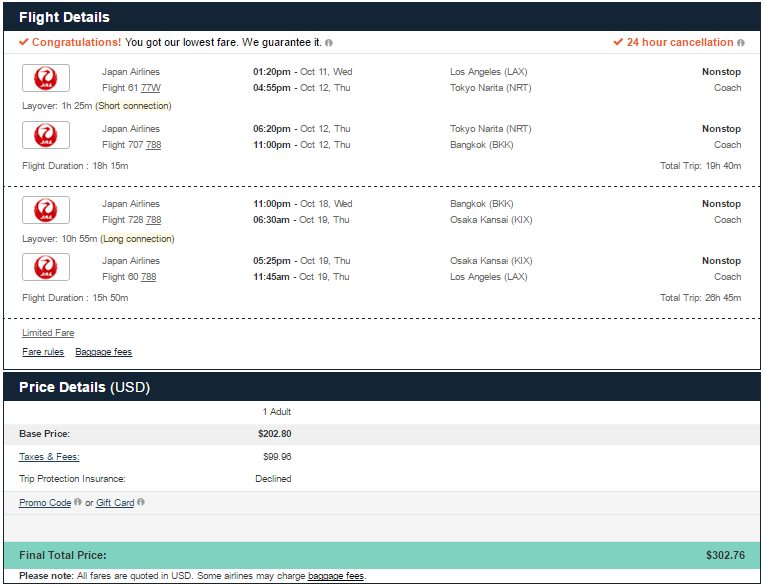Click the $99.96 taxes amount
This screenshot has width=766, height=587.
click(x=277, y=457)
